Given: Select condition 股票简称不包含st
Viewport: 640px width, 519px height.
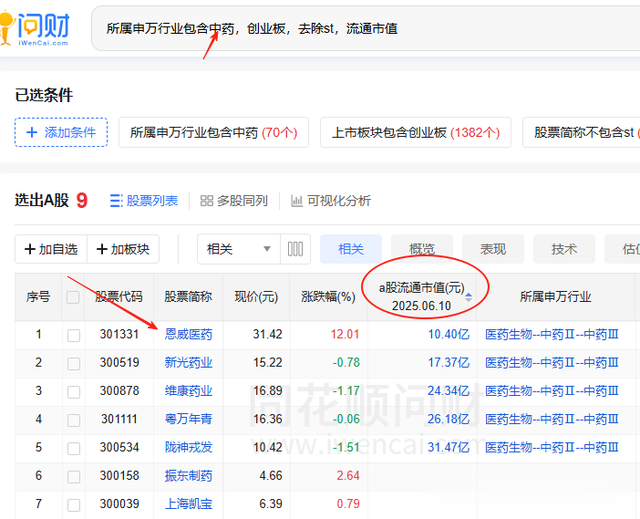Looking at the screenshot, I should [582, 132].
